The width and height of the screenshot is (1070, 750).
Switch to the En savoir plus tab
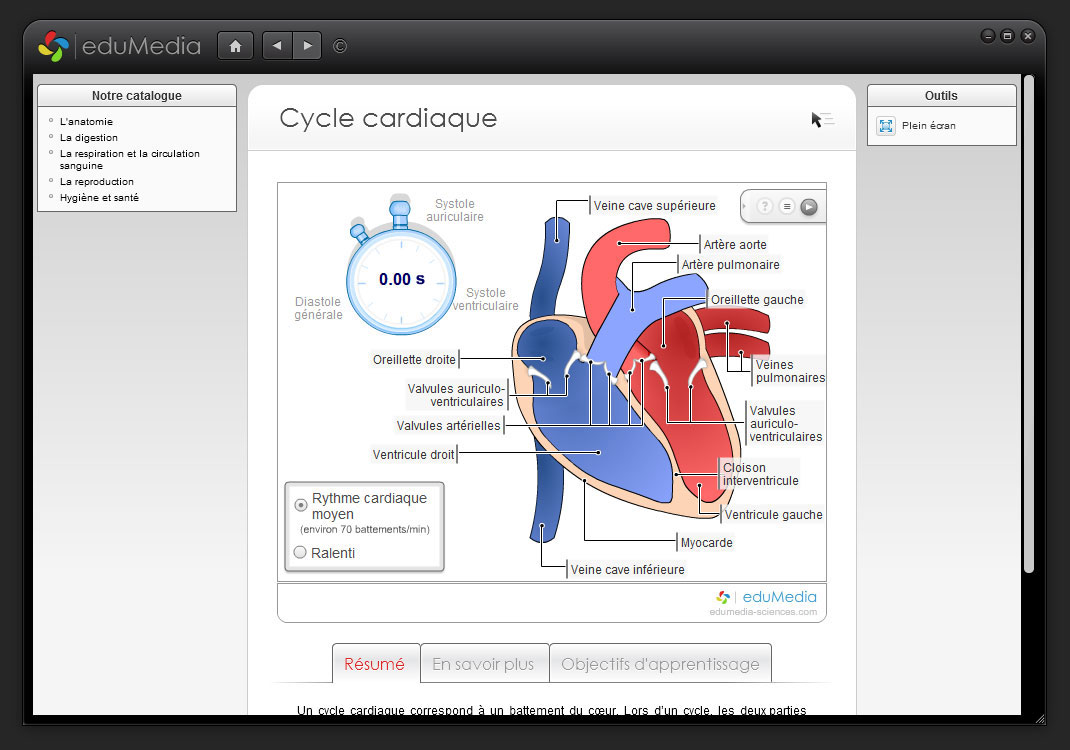click(484, 664)
